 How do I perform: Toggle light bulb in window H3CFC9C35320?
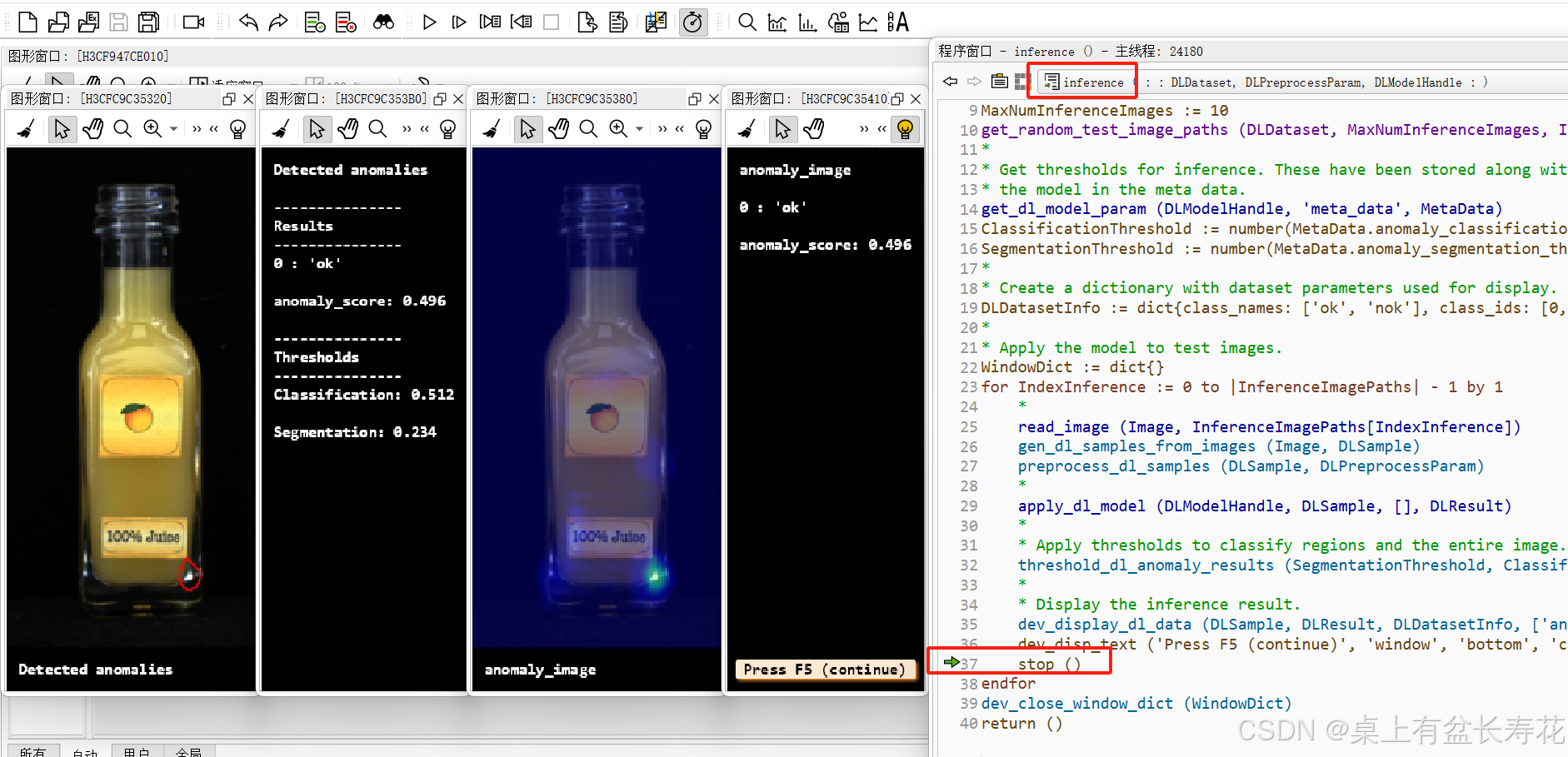(x=237, y=129)
